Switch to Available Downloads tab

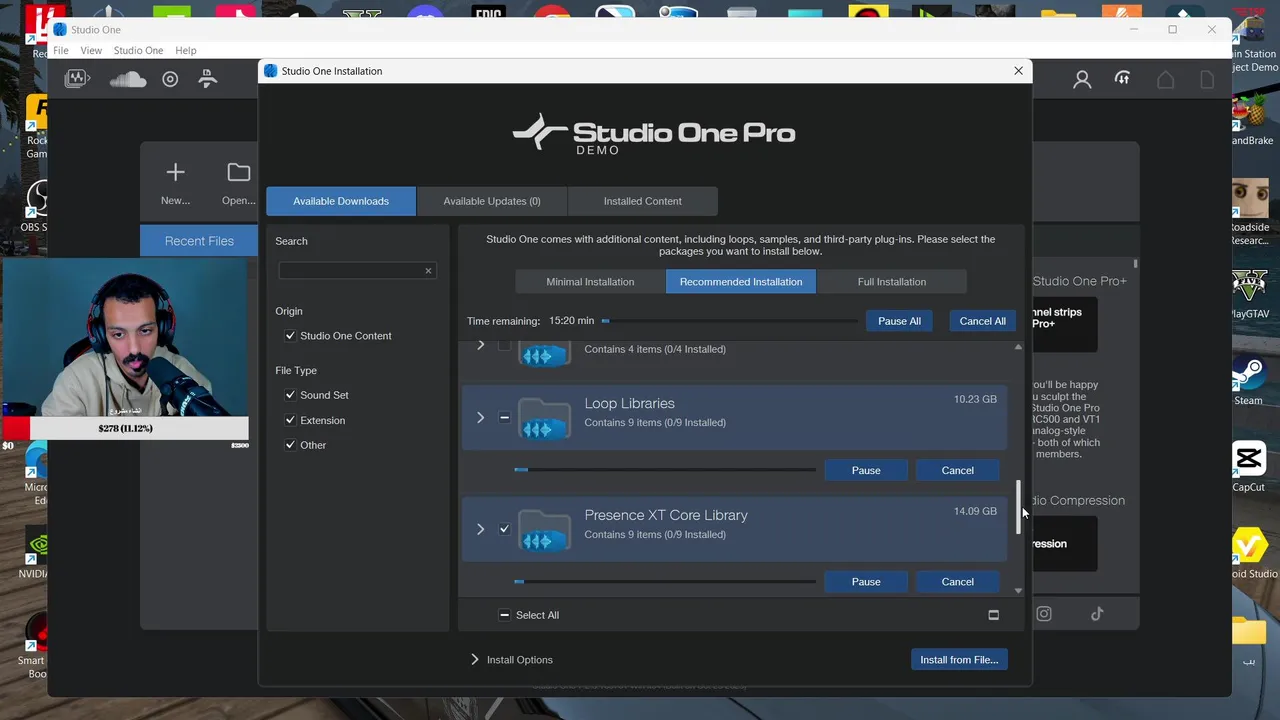point(341,201)
